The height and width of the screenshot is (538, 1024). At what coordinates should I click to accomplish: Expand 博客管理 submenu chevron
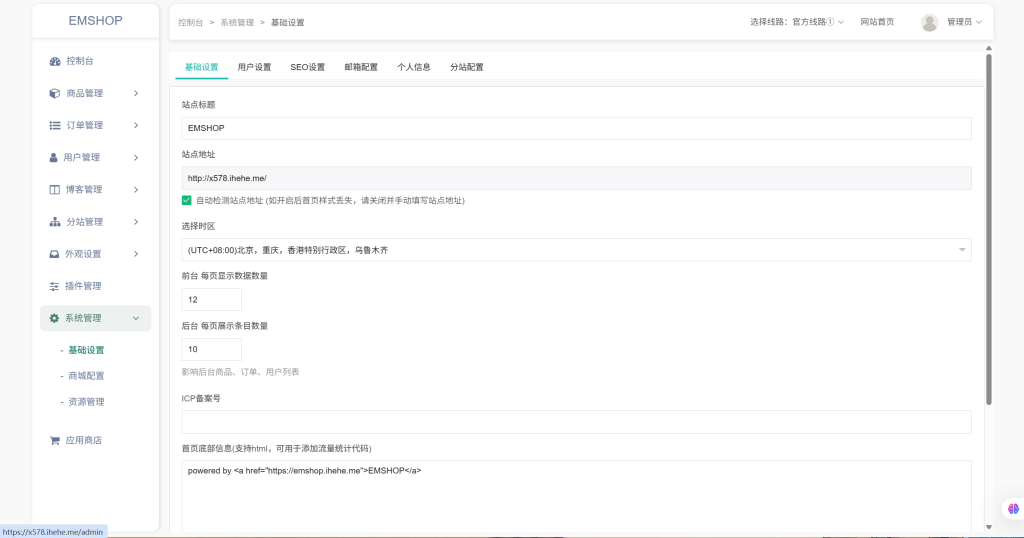[136, 189]
